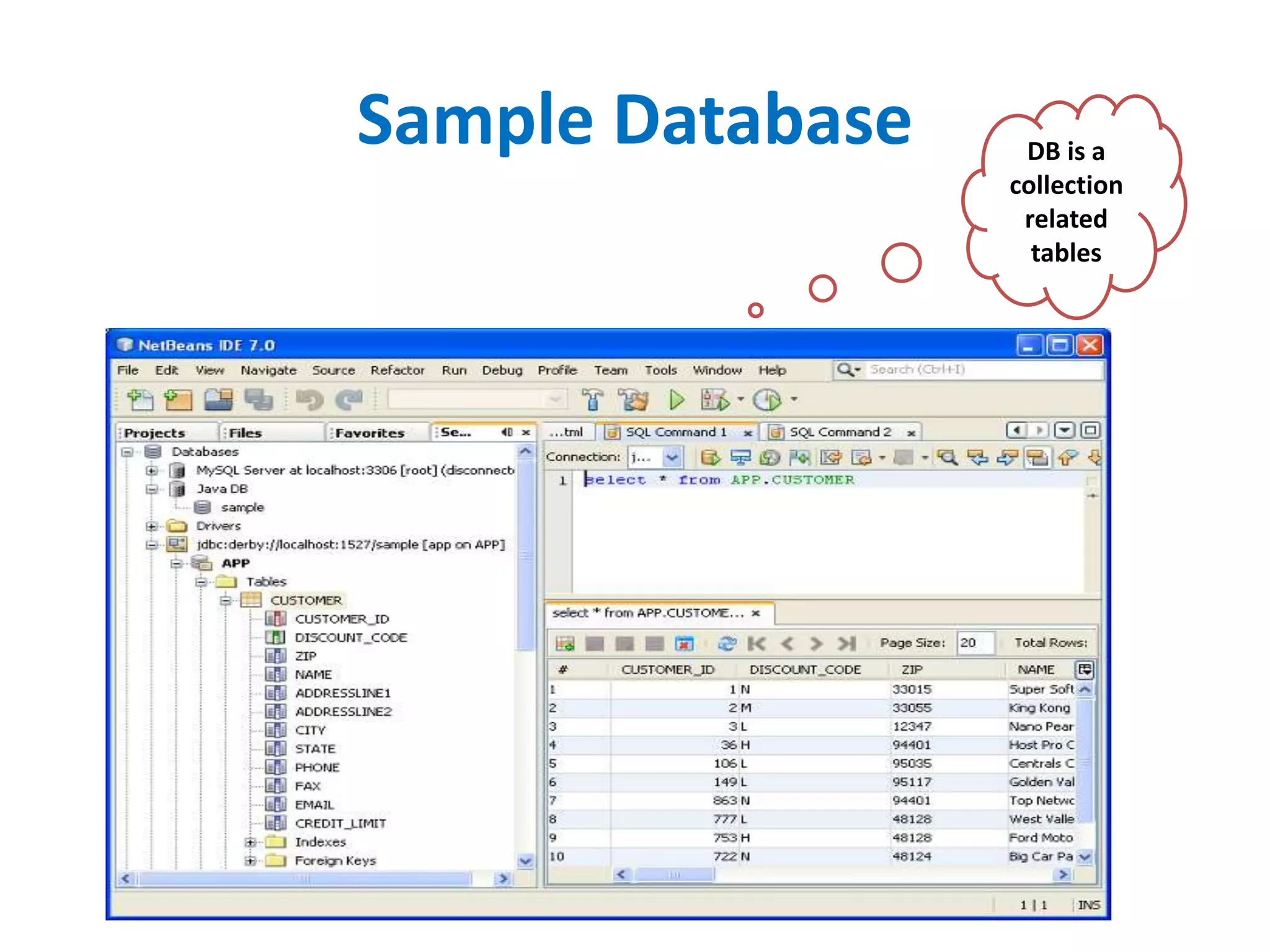Expand the MySQL Server node
The width and height of the screenshot is (1270, 952).
151,470
